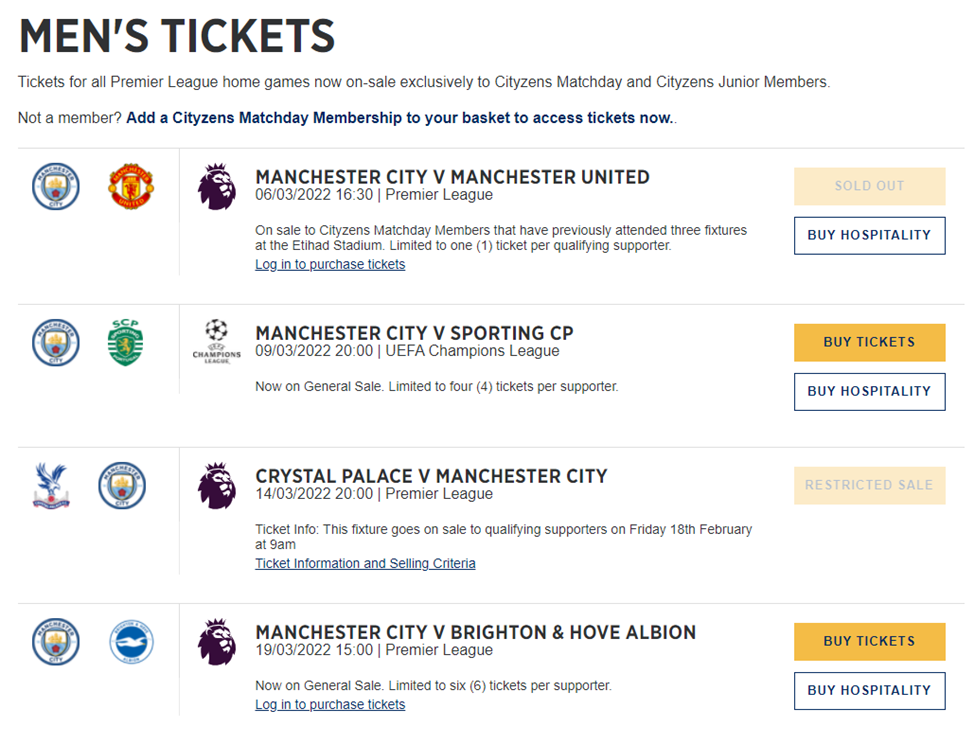The image size is (975, 745).
Task: Click the UEFA Champions League logo
Action: pyautogui.click(x=216, y=341)
